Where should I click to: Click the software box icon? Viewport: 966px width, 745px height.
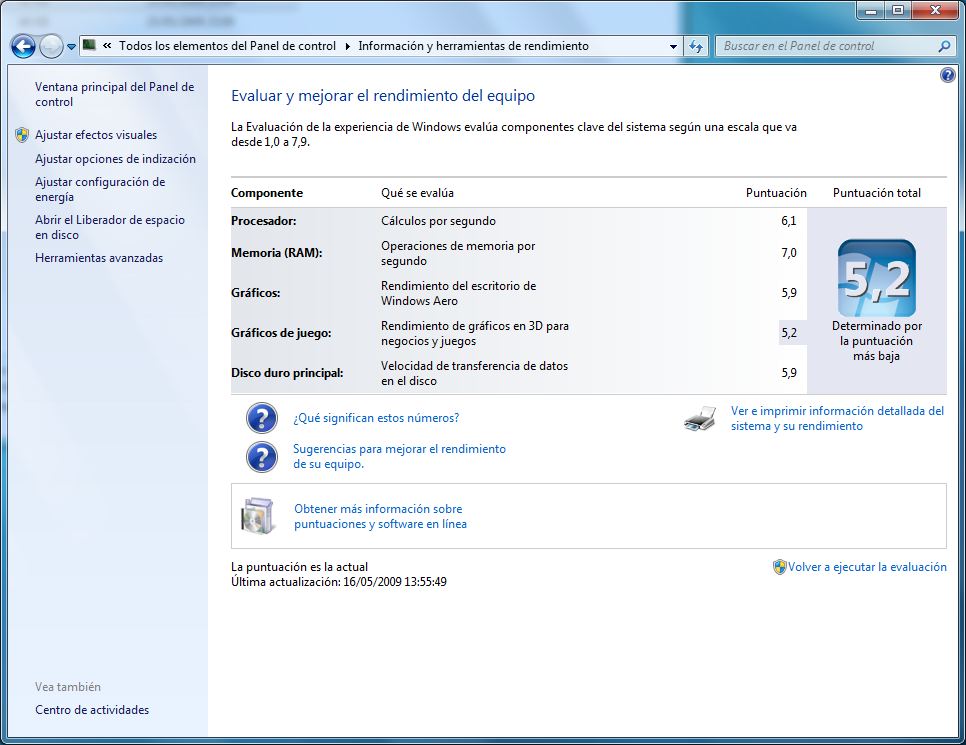(258, 516)
